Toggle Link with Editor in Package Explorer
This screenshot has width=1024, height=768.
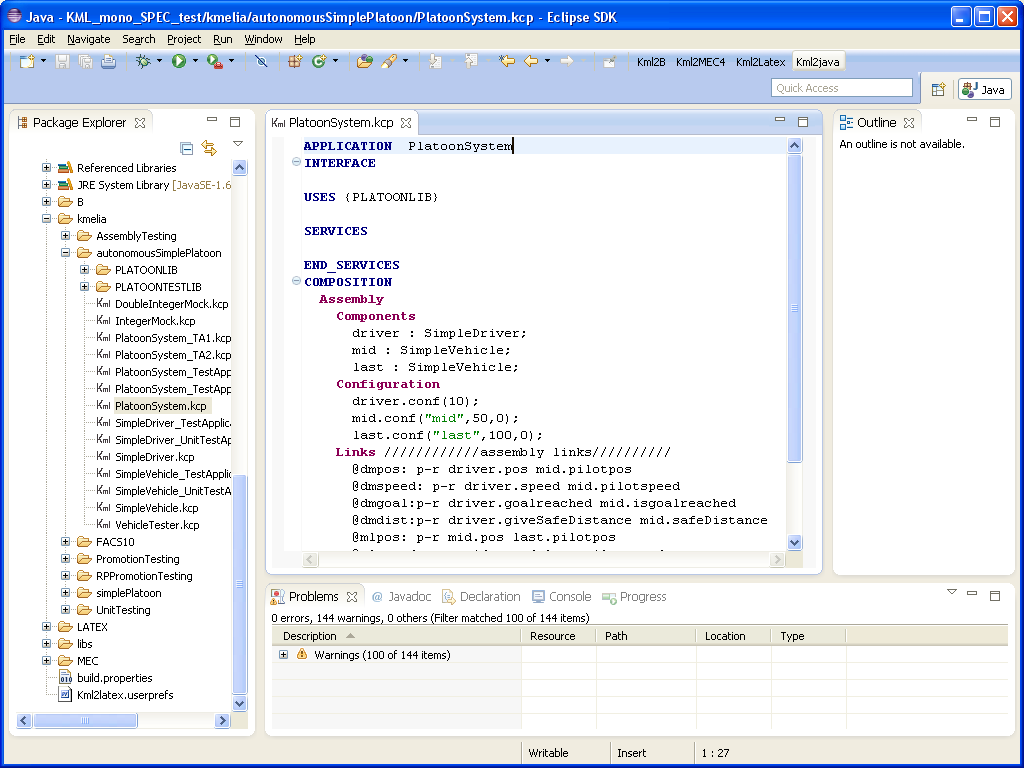(x=209, y=148)
